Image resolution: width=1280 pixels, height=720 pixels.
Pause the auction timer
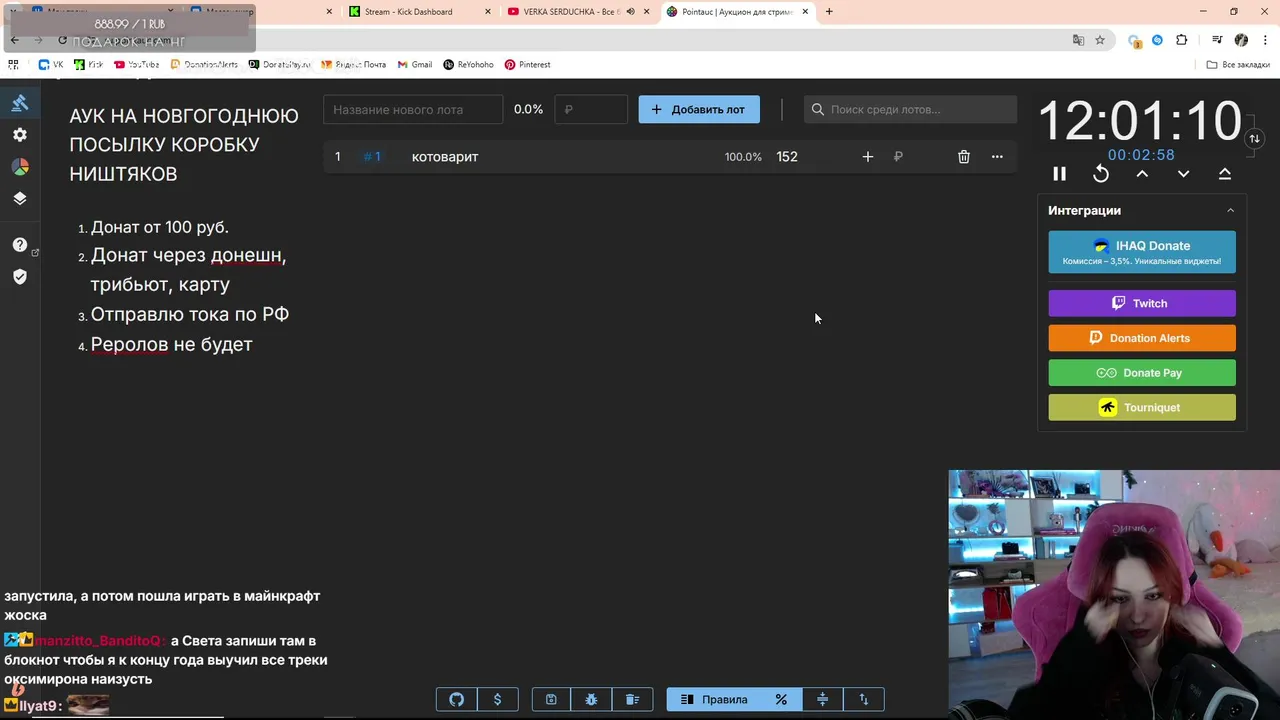click(1060, 174)
